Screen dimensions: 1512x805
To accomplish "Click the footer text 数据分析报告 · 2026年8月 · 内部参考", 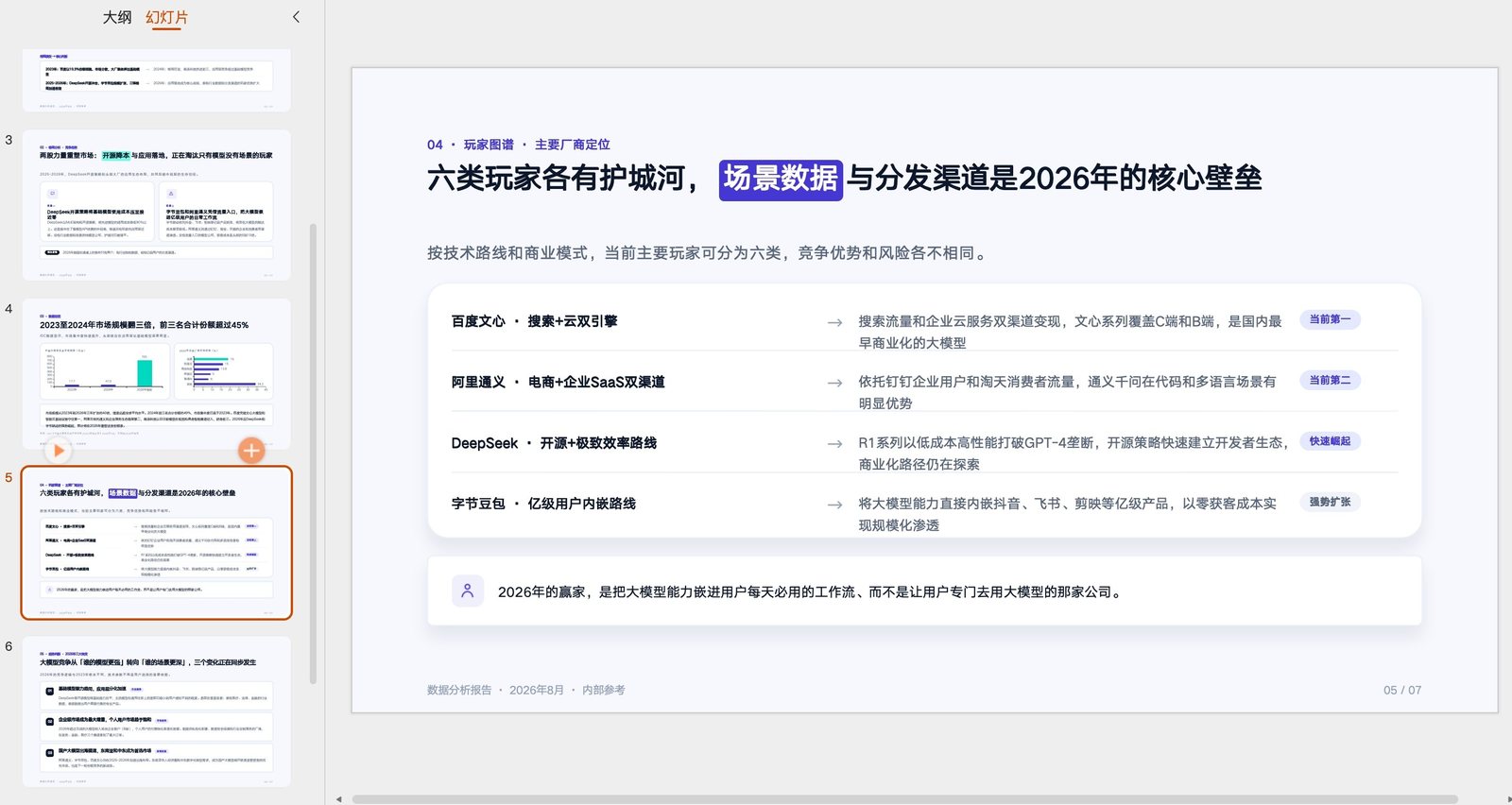I will [x=525, y=690].
